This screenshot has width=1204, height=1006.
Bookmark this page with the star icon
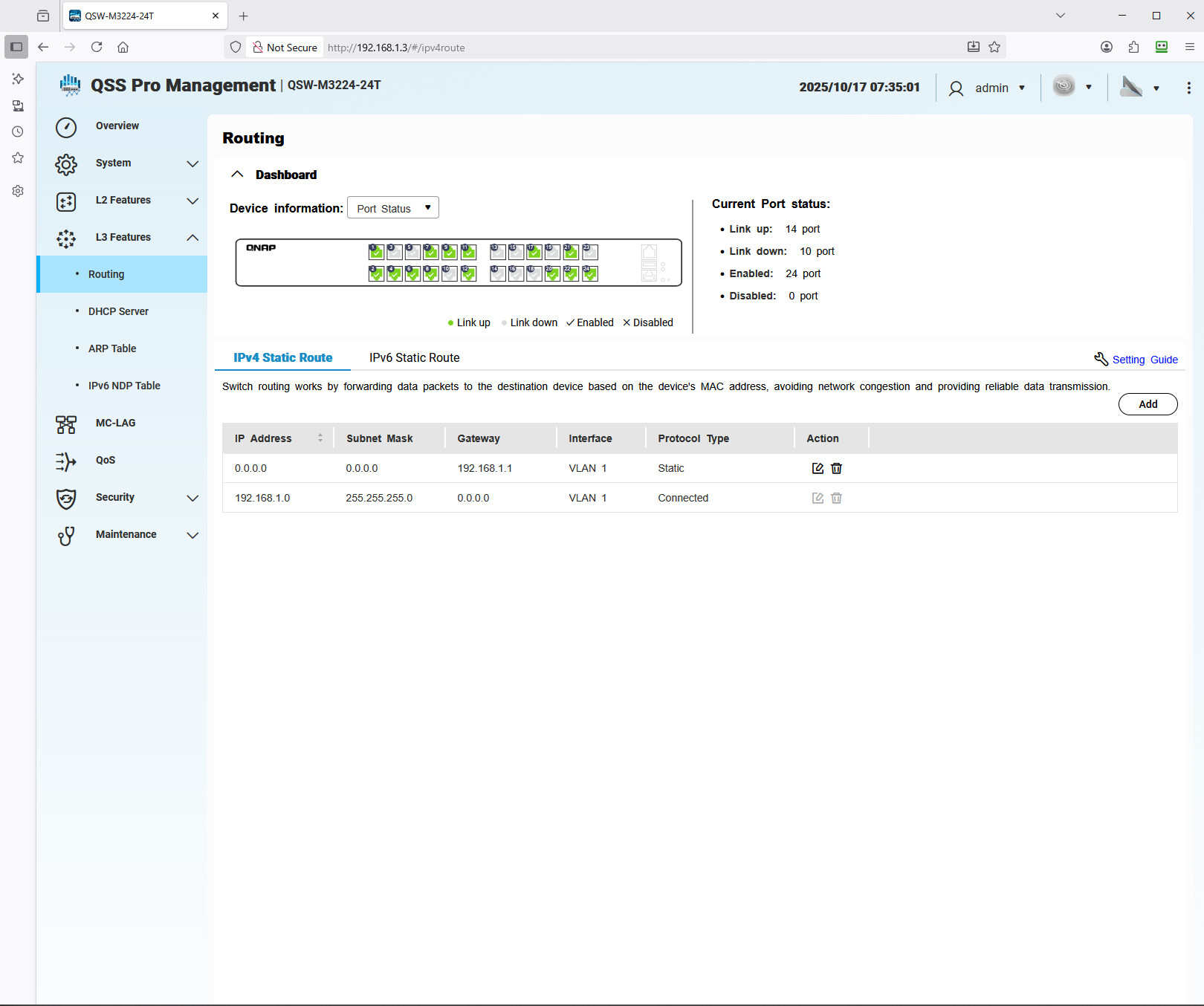click(x=994, y=48)
